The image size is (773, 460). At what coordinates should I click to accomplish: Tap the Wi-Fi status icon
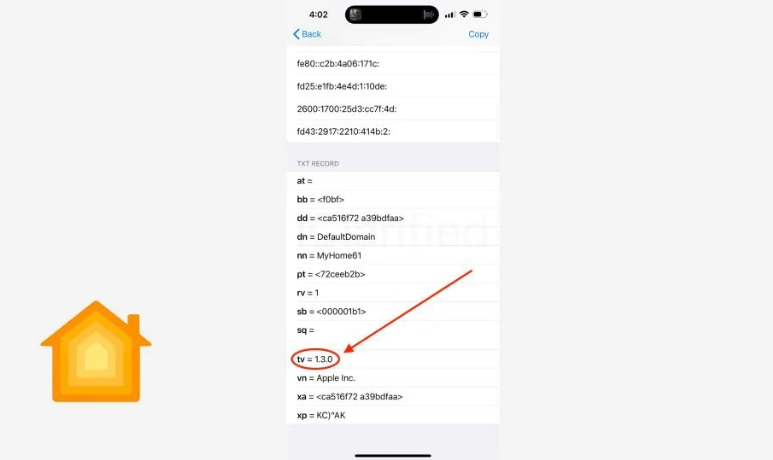[464, 14]
